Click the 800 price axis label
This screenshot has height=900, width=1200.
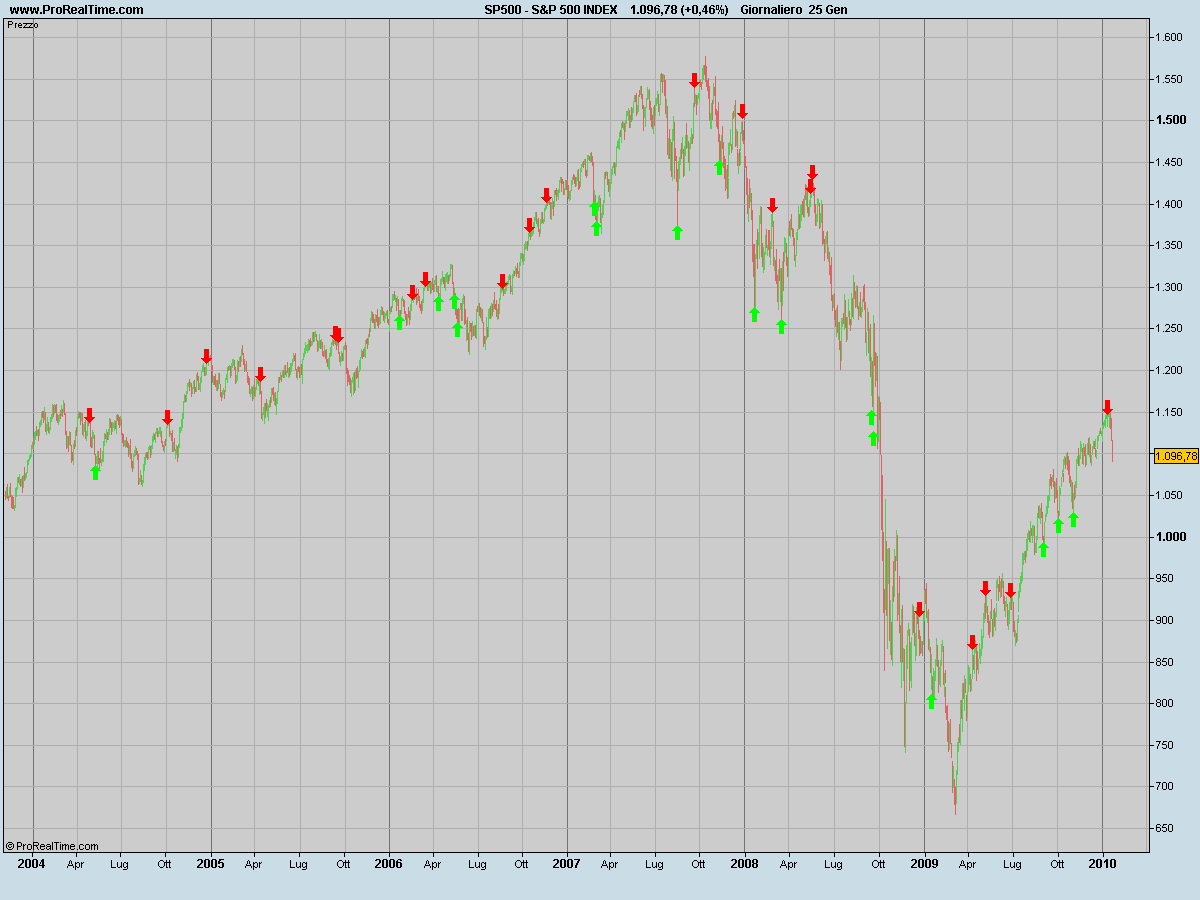(x=1165, y=703)
